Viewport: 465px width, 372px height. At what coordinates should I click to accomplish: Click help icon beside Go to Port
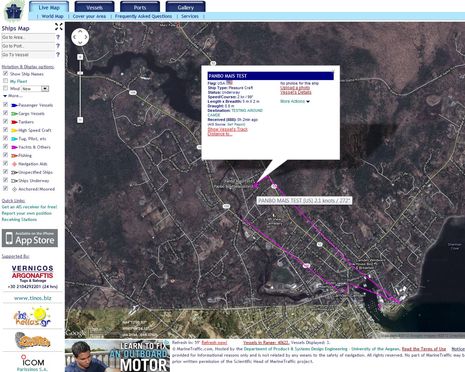tap(58, 46)
